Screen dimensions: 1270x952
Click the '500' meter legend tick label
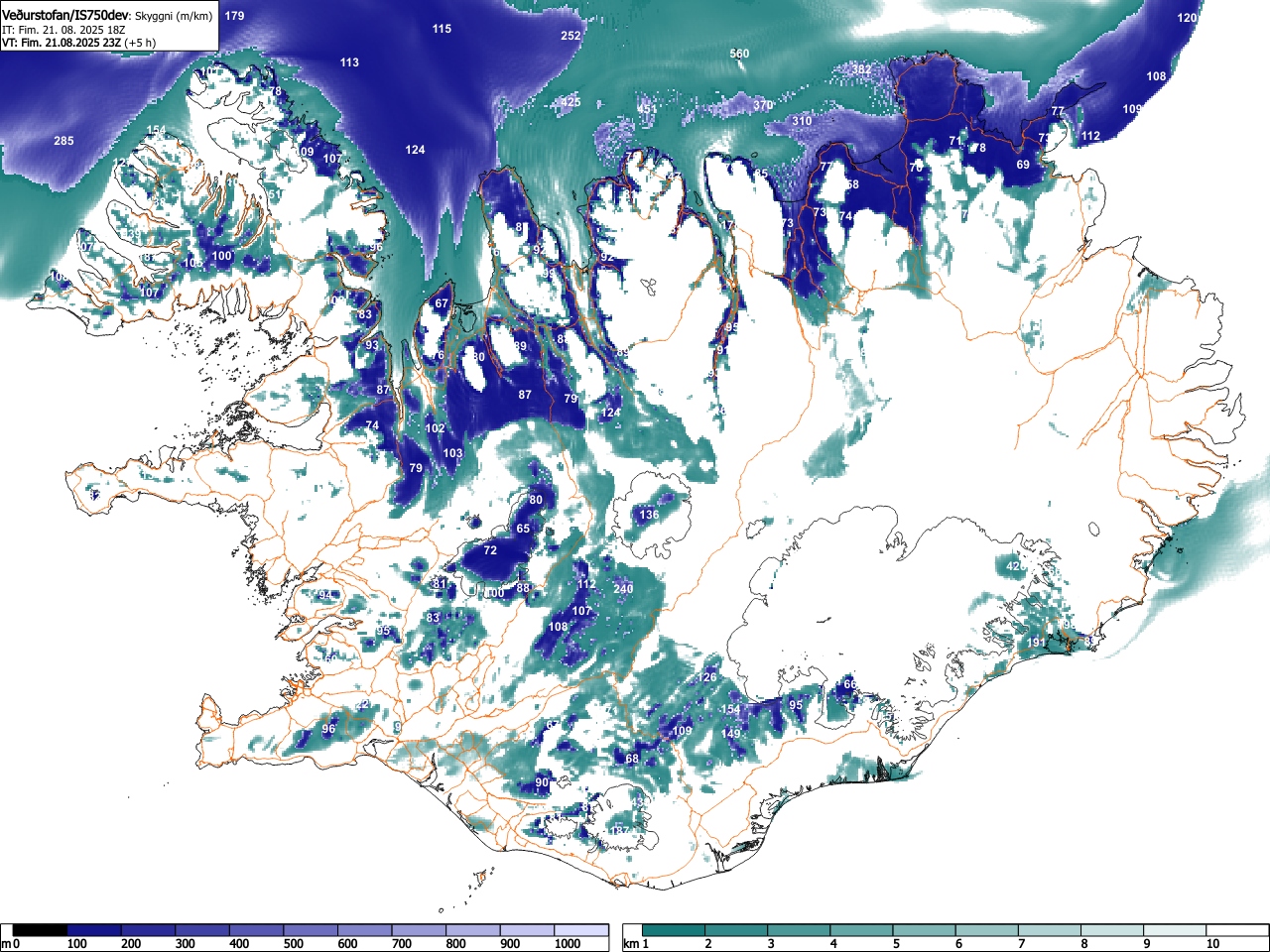point(293,944)
